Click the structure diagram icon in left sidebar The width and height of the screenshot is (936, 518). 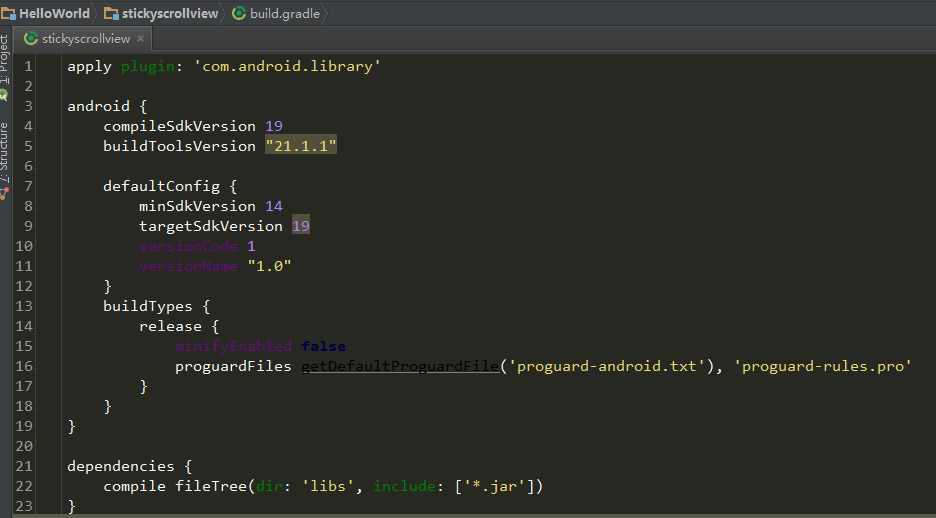pos(4,193)
